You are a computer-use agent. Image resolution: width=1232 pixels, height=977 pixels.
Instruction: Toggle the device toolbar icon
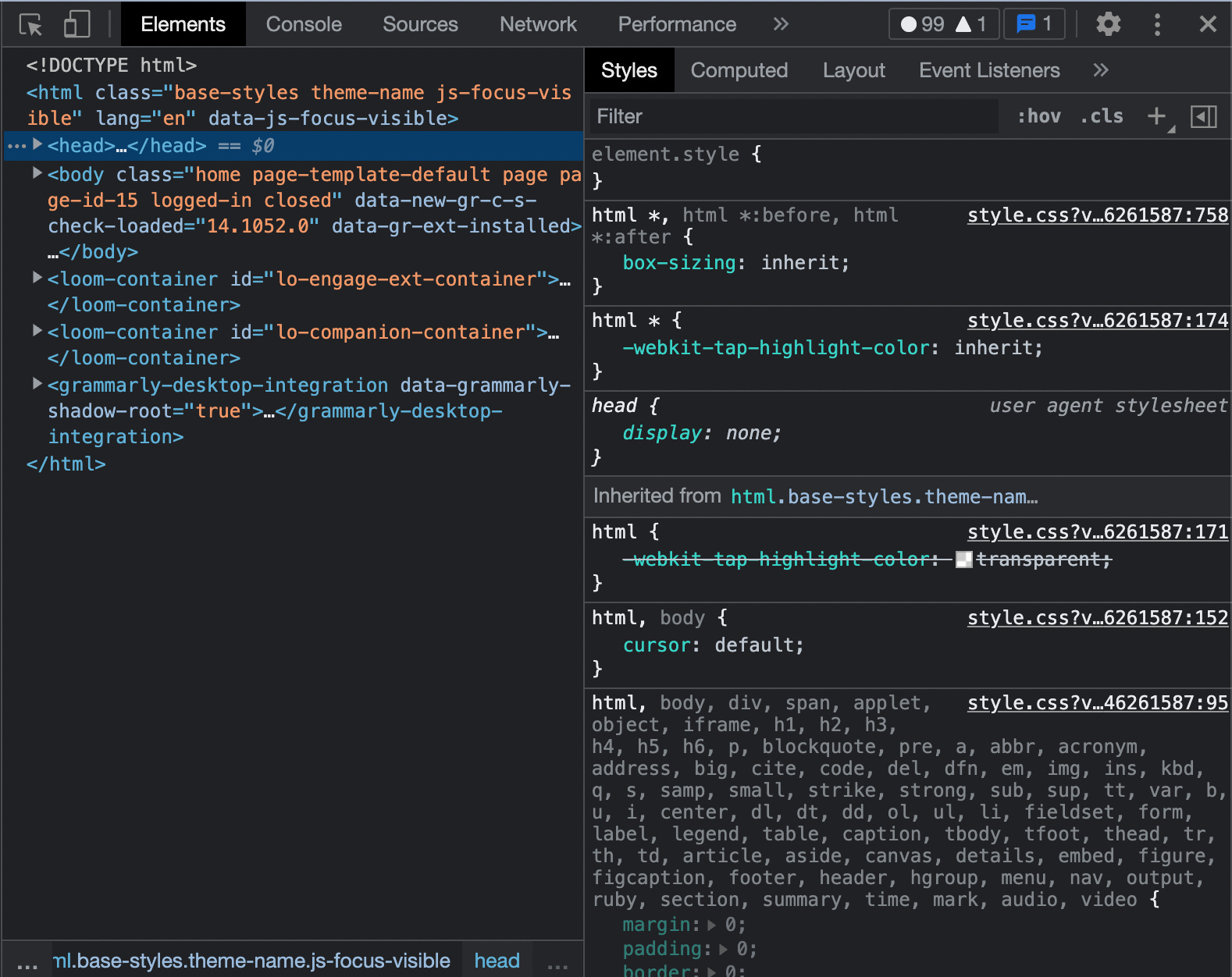pos(77,25)
